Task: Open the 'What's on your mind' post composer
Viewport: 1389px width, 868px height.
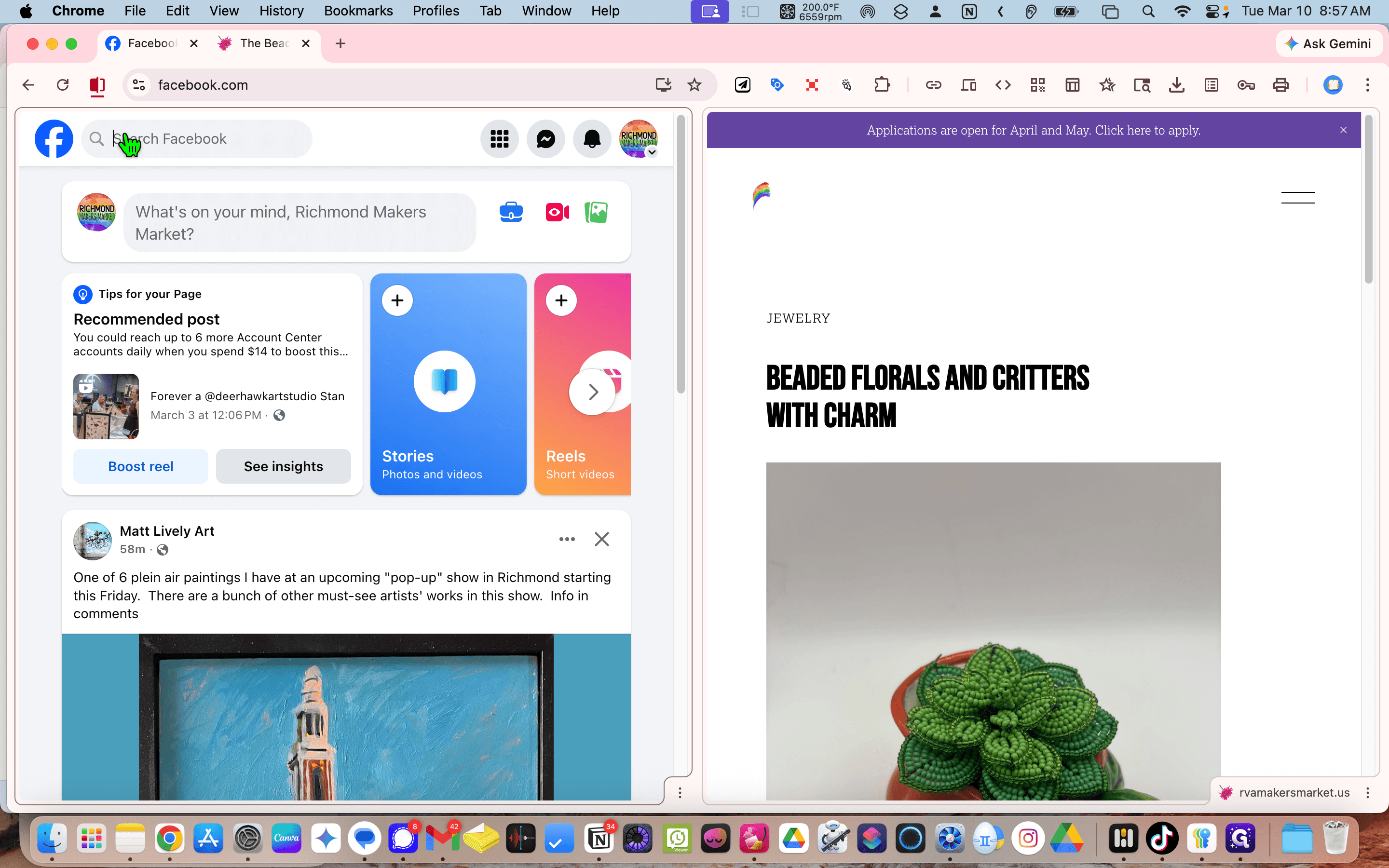Action: 300,222
